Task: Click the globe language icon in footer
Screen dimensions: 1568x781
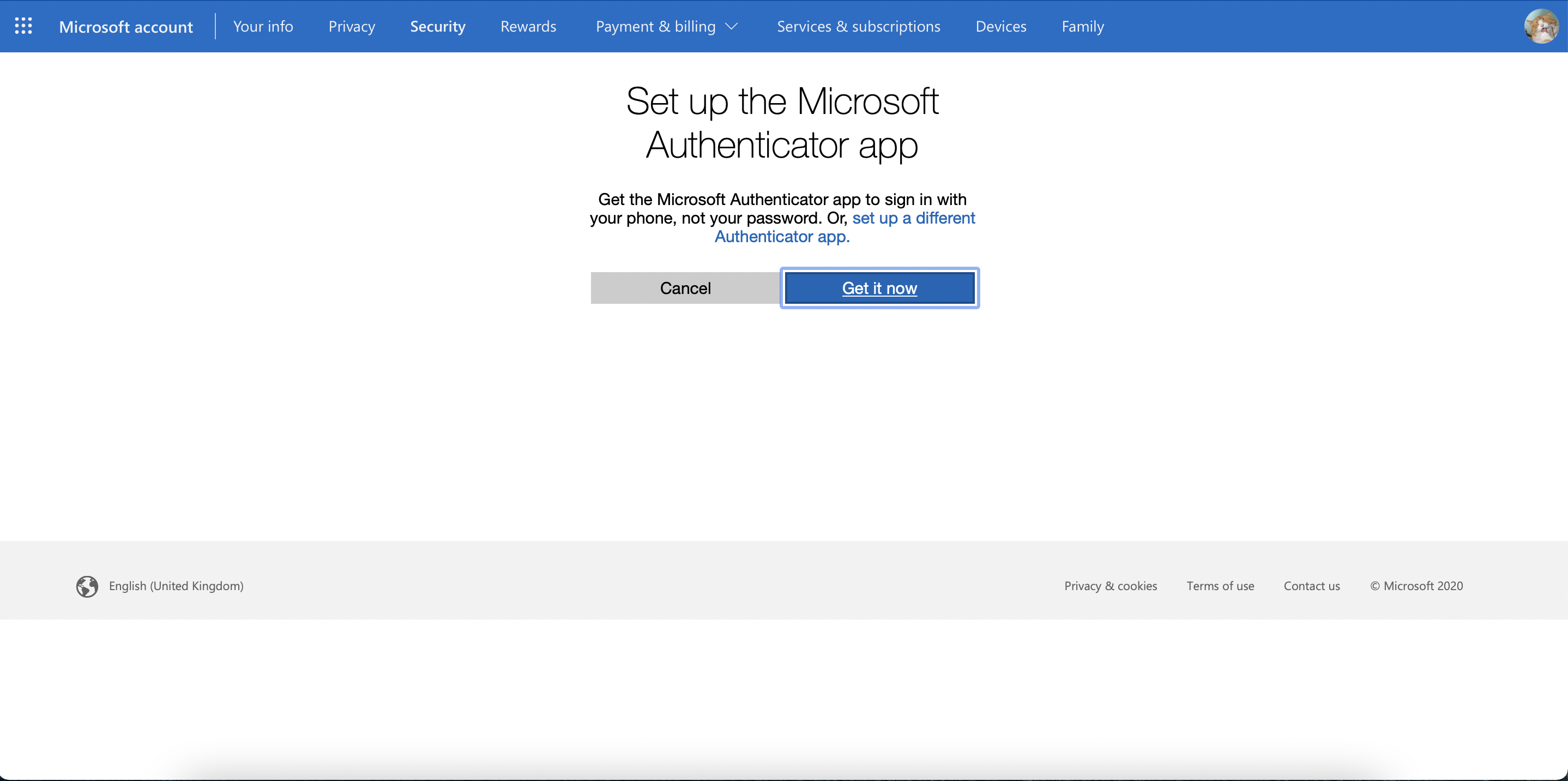Action: (87, 586)
